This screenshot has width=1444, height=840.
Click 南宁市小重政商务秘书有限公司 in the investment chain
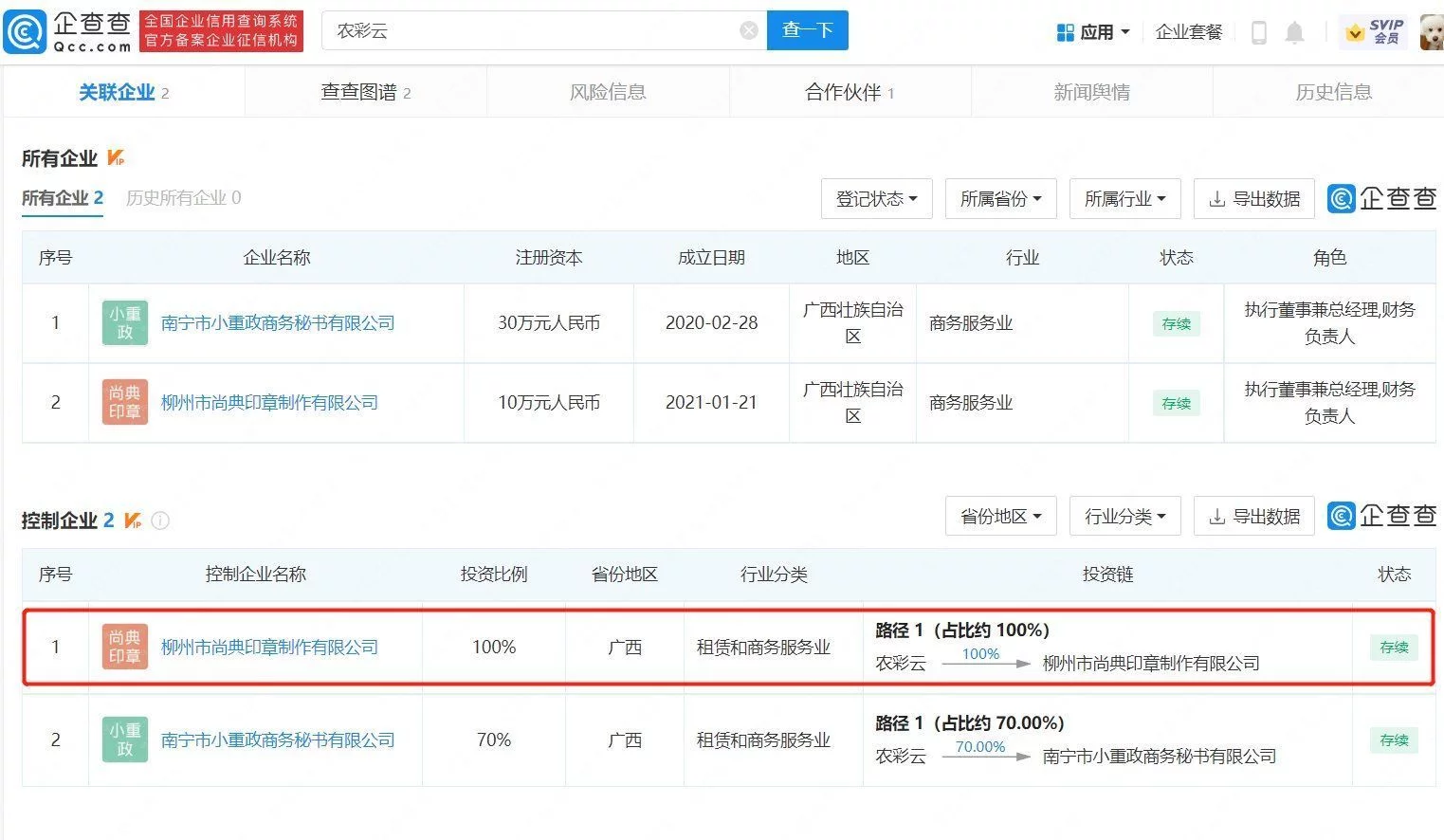pos(1160,757)
